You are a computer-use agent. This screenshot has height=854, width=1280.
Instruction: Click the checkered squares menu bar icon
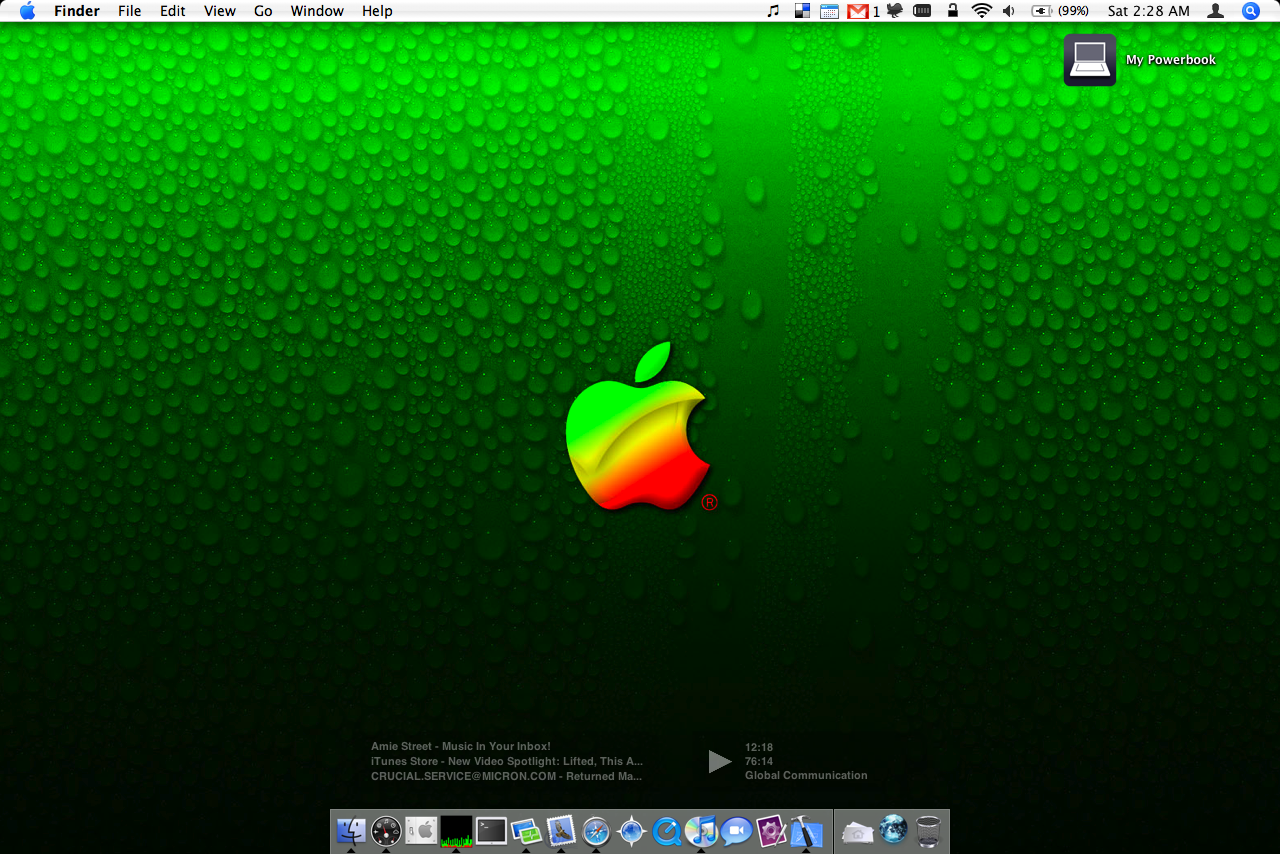coord(802,11)
